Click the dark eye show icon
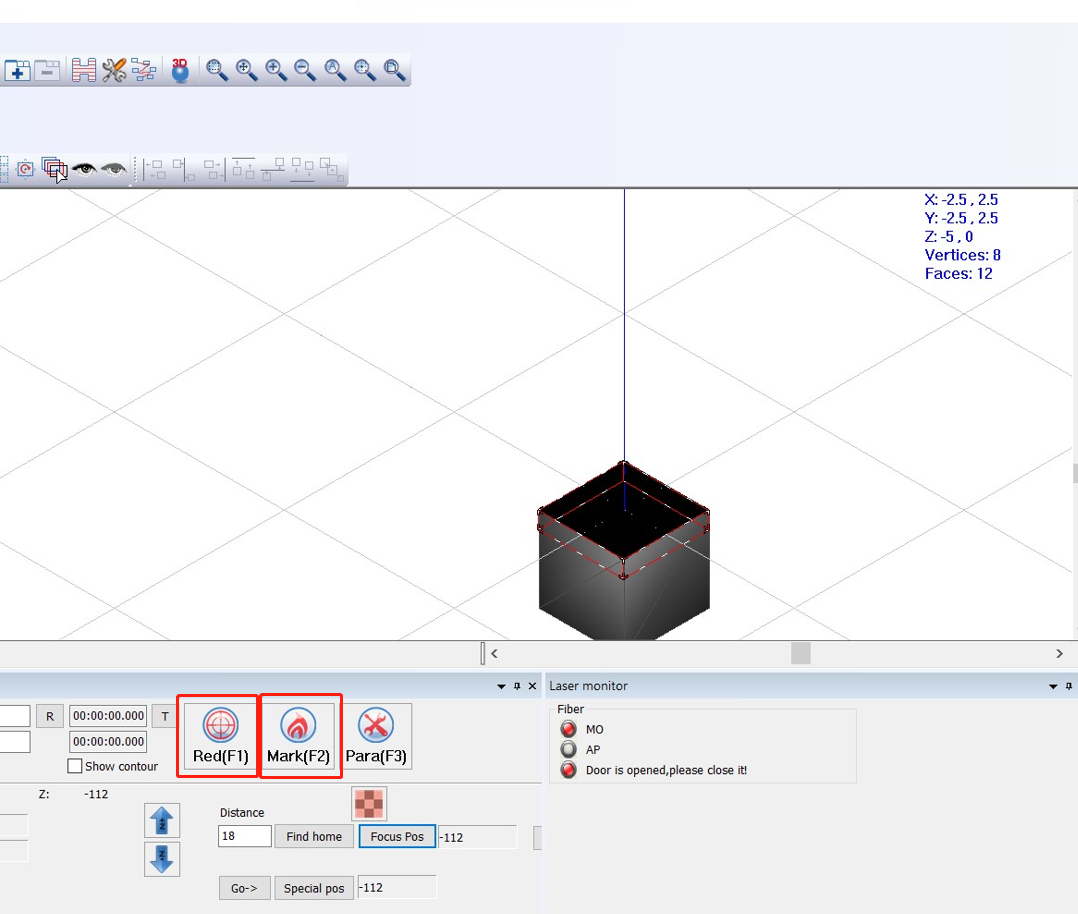1078x914 pixels. [85, 168]
